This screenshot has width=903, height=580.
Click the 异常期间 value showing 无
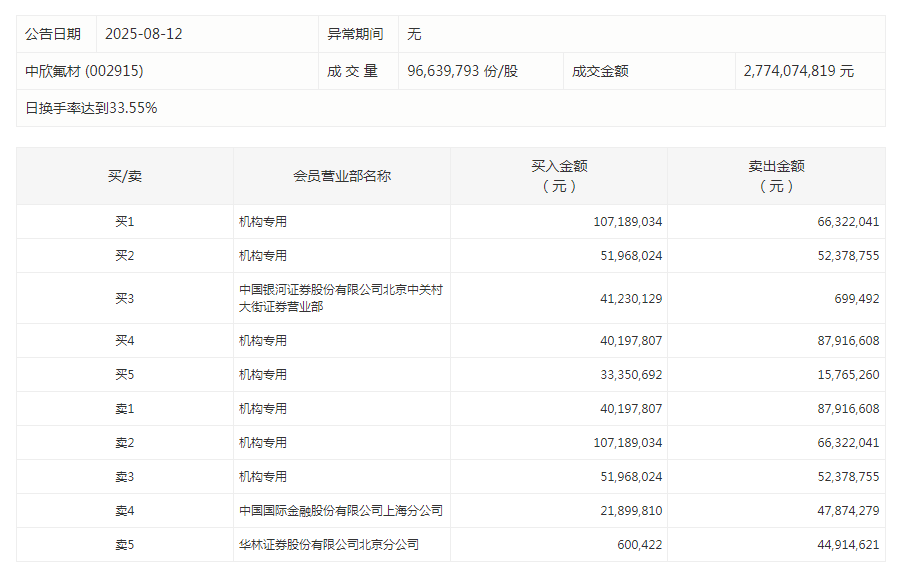pyautogui.click(x=412, y=32)
